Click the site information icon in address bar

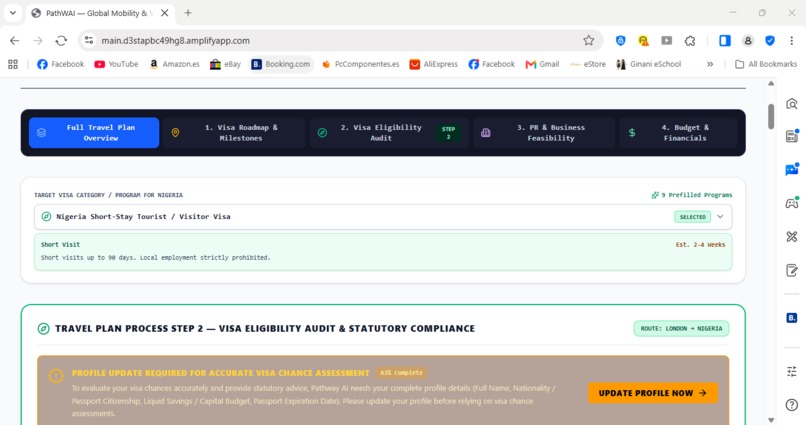coord(89,40)
